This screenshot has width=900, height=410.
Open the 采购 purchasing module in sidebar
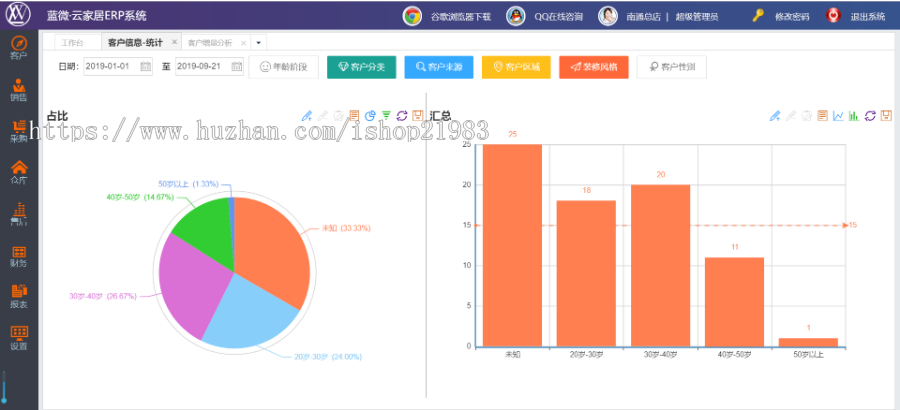[18, 131]
